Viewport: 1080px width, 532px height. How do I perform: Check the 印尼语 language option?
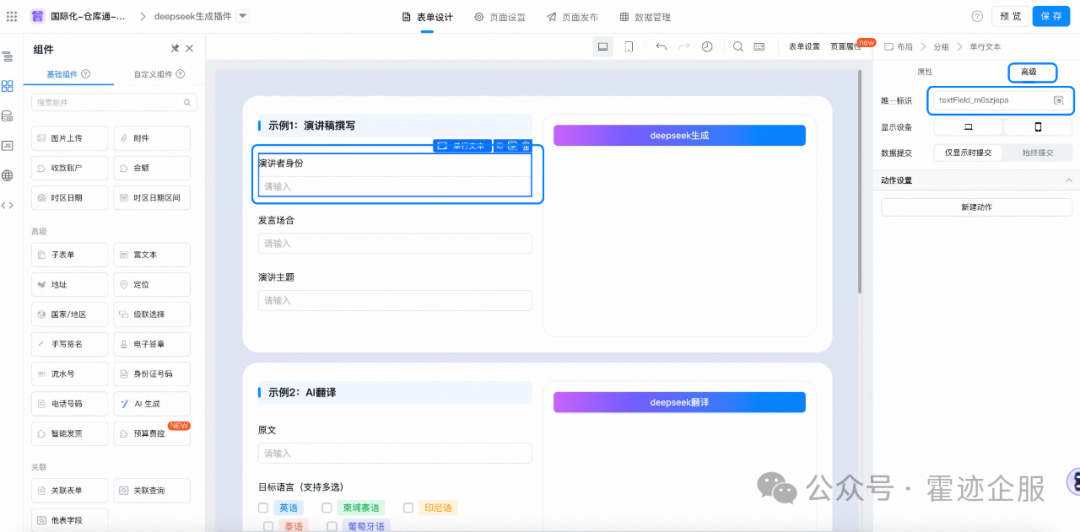pos(408,508)
